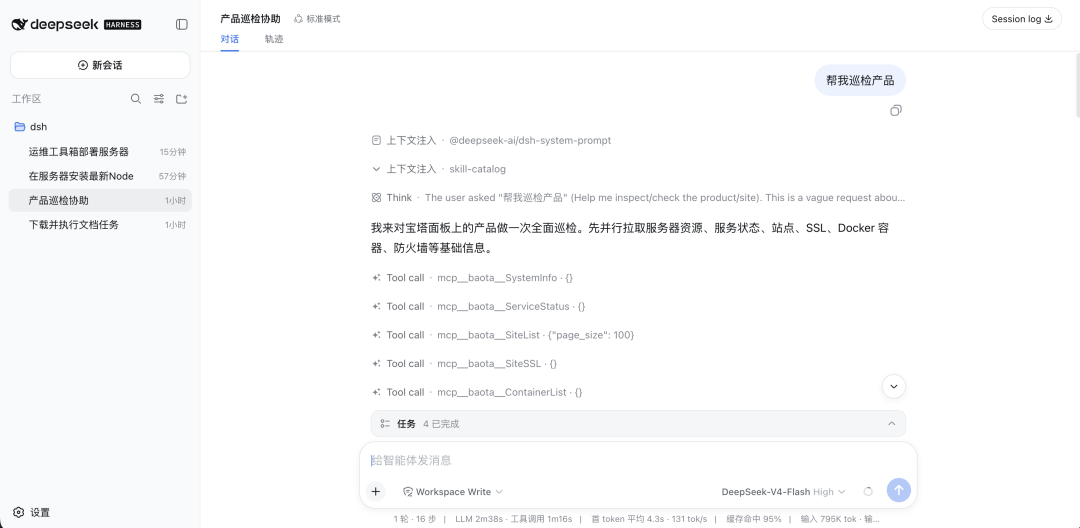Expand the skill-catalog context injection chevron
This screenshot has width=1080, height=528.
coord(376,169)
